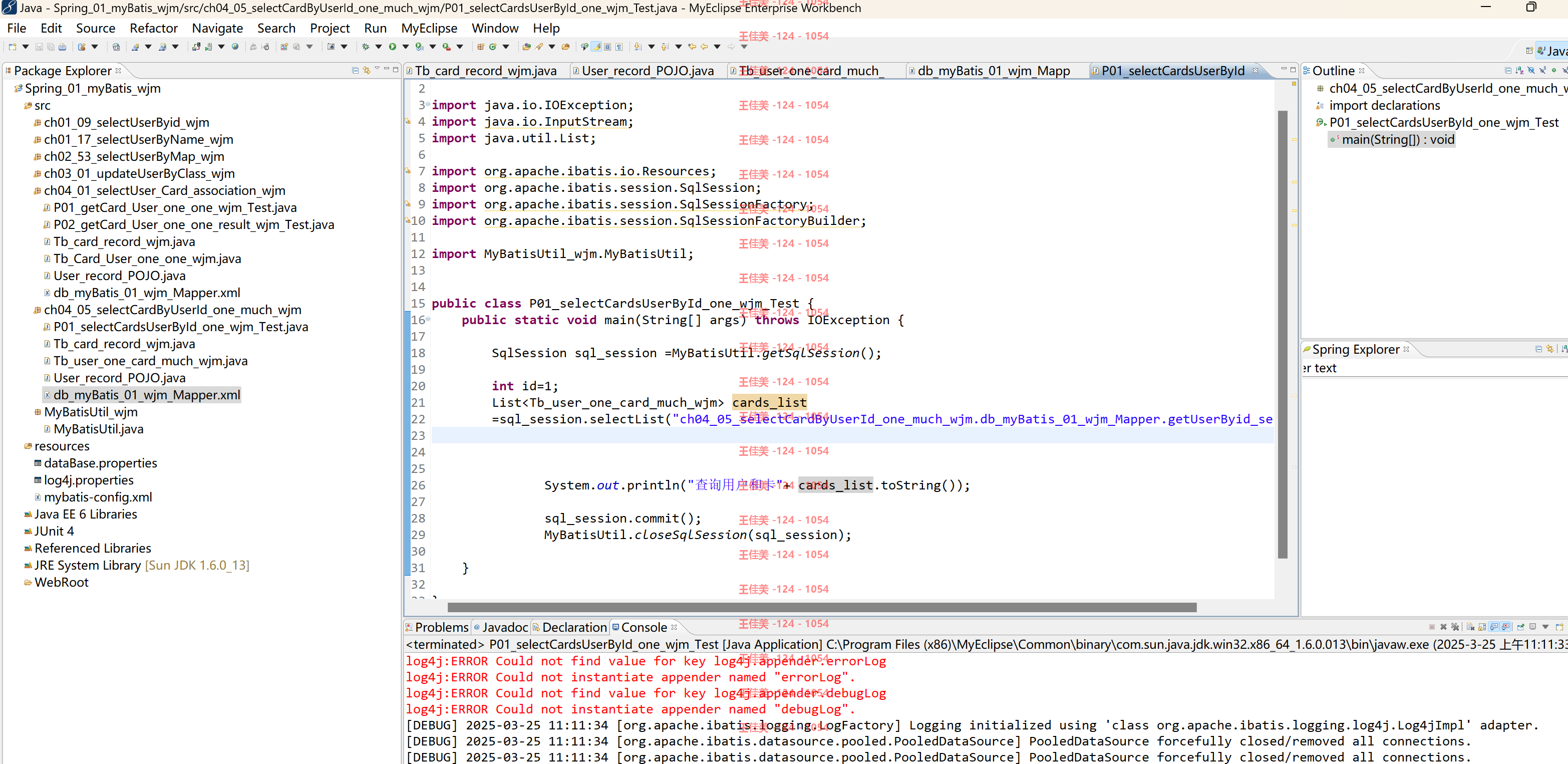
Task: Toggle Show Console on standard error
Action: point(1505,627)
